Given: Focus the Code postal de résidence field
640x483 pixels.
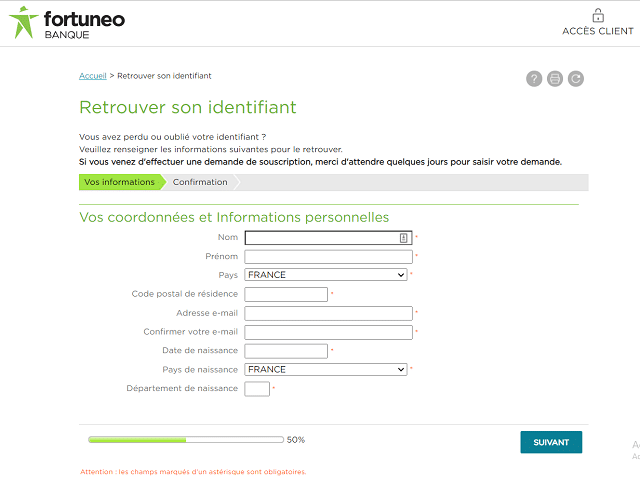Looking at the screenshot, I should [x=286, y=294].
